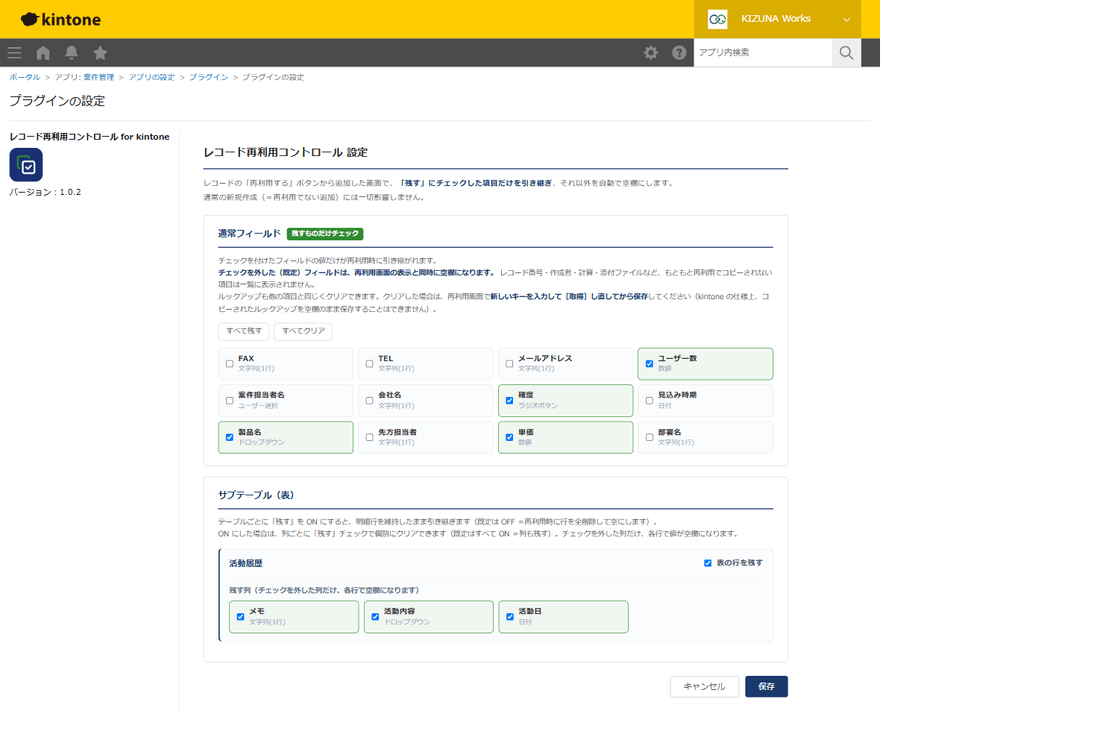Click the サブテーブル（表） section heading
Viewport: 1100px width, 732px height.
click(256, 495)
